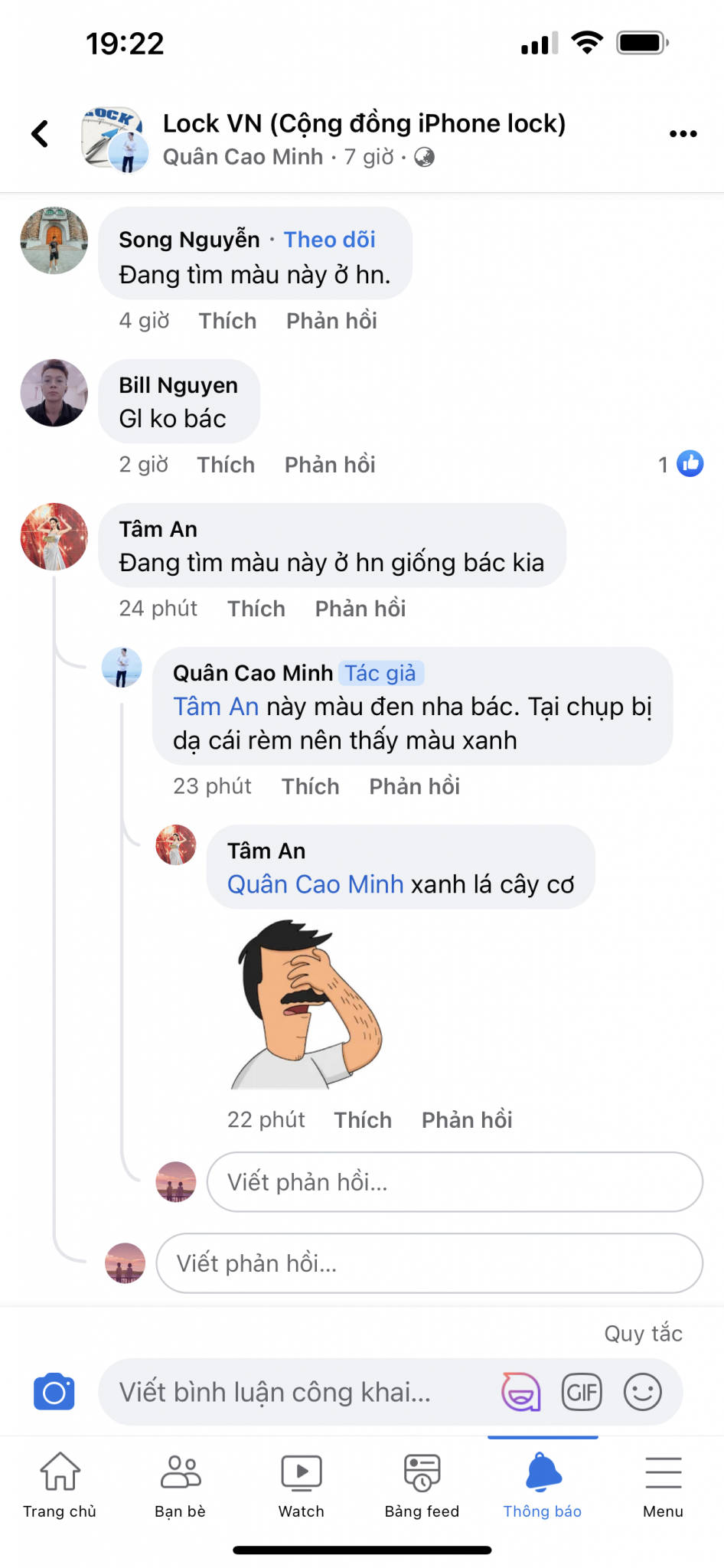Screen dimensions: 724x1568
Task: Follow Song Nguyễn via Theo dõi
Action: click(x=330, y=240)
